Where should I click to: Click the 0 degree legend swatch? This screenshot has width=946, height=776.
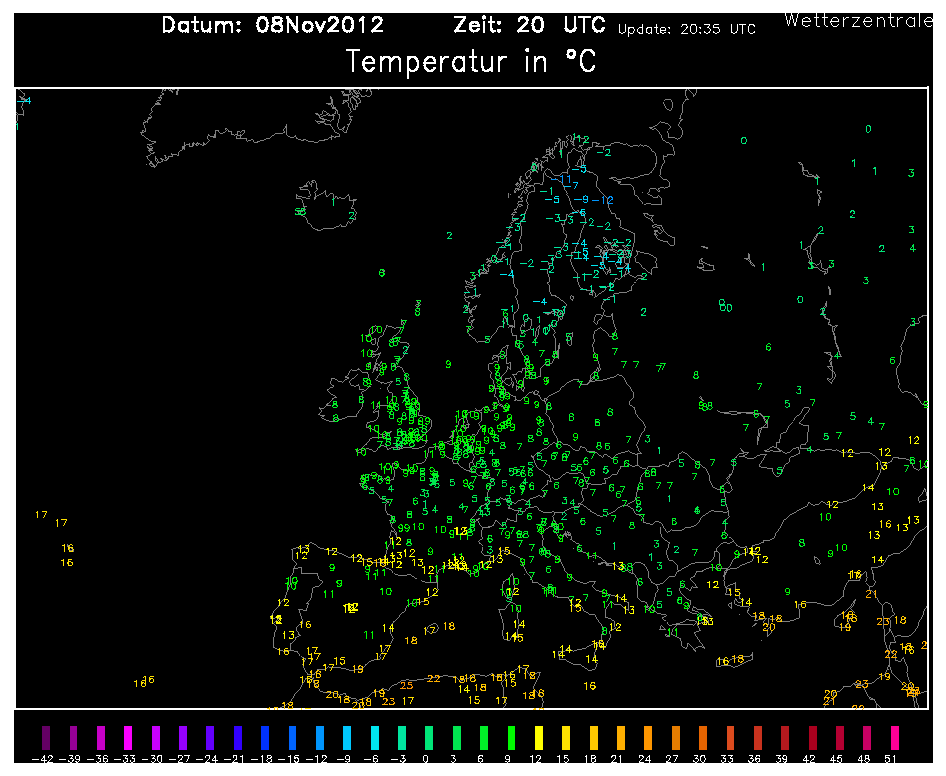point(429,738)
